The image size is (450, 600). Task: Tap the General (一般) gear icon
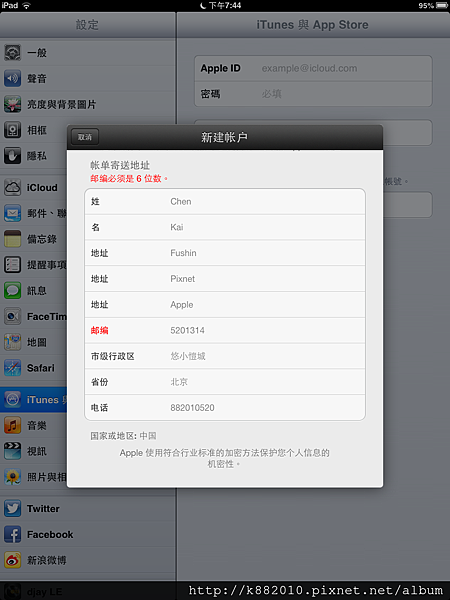12,52
